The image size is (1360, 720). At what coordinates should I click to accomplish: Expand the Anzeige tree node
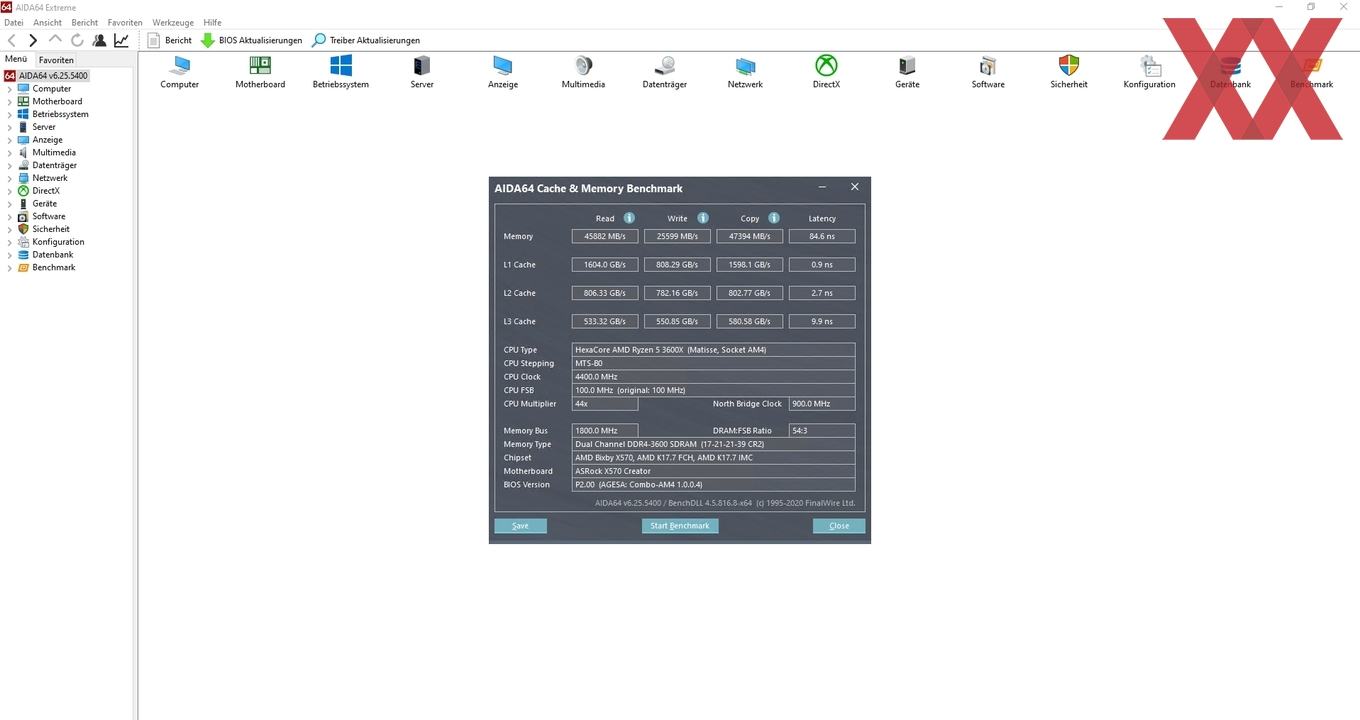pos(10,141)
